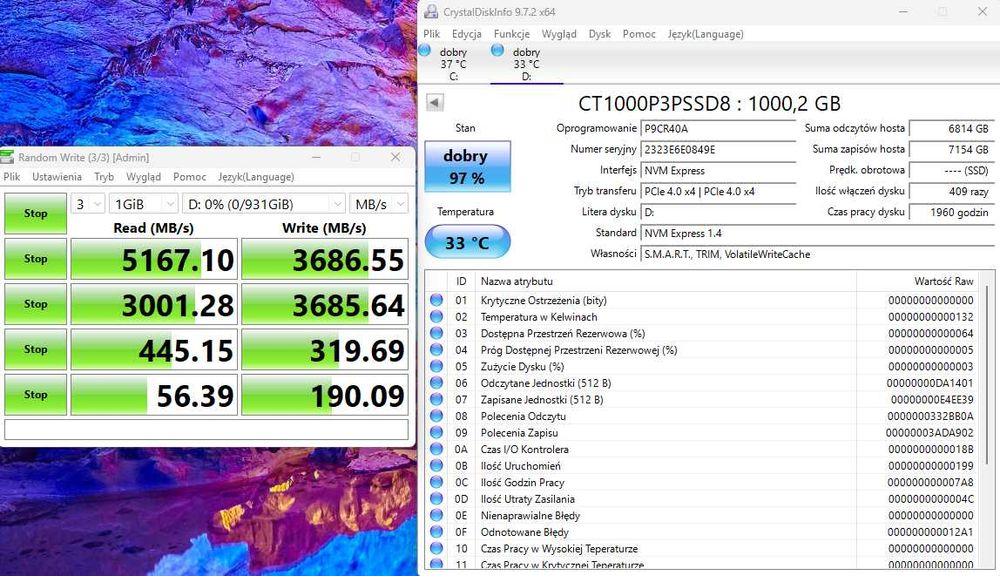Click the status orb of attribute 0C

(436, 482)
